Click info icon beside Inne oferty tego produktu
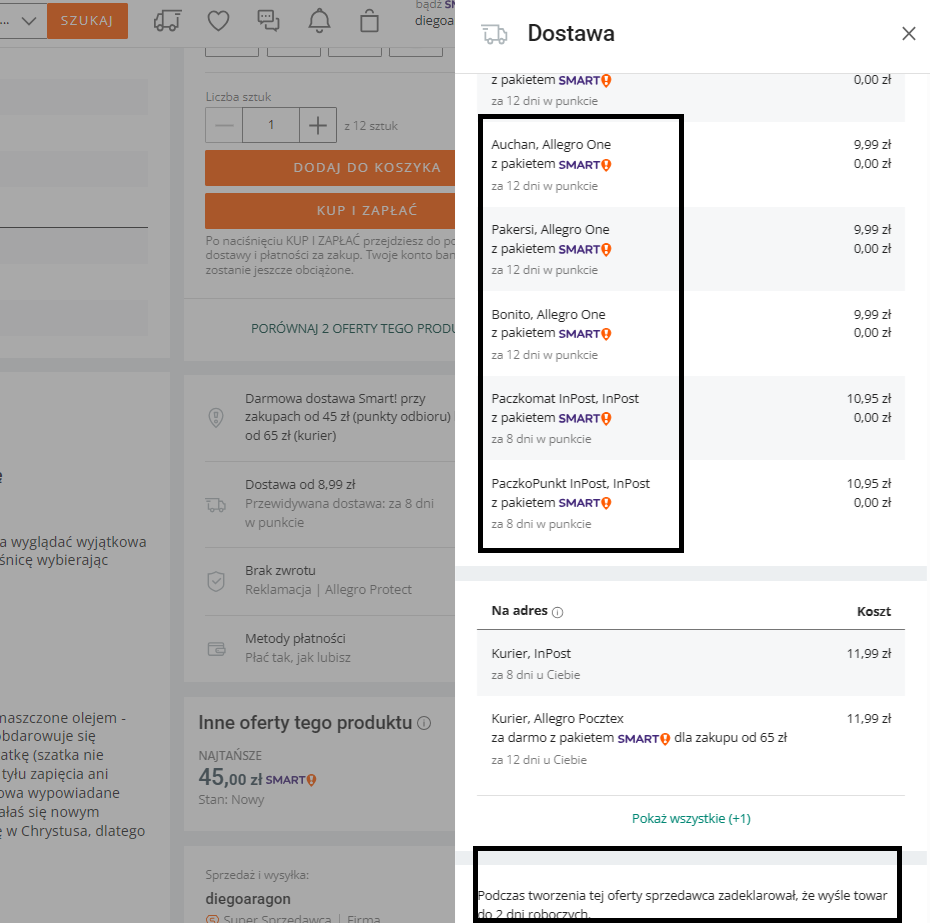The image size is (930, 923). 424,723
